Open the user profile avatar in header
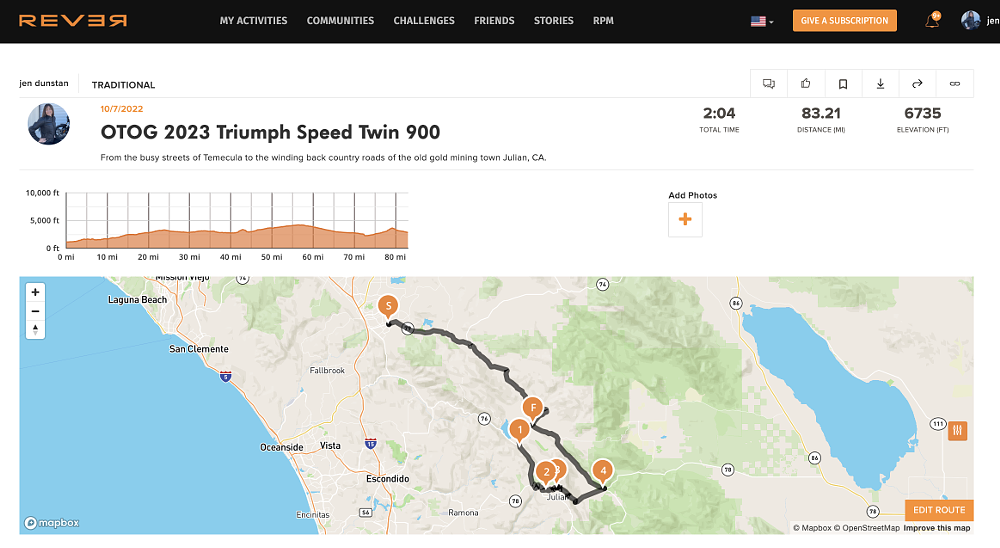The image size is (1000, 548). click(971, 20)
